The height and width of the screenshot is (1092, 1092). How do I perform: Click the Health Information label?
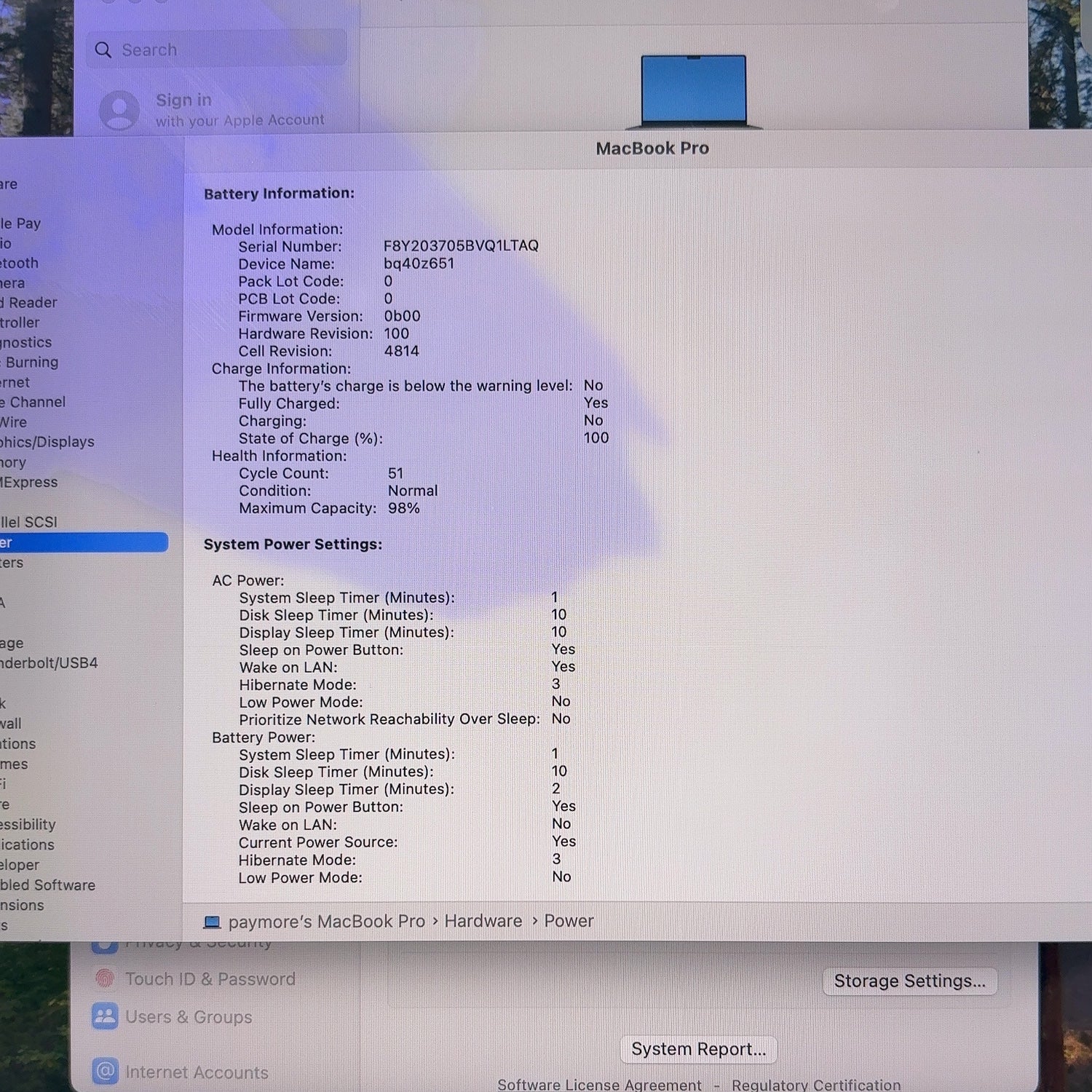pos(280,456)
